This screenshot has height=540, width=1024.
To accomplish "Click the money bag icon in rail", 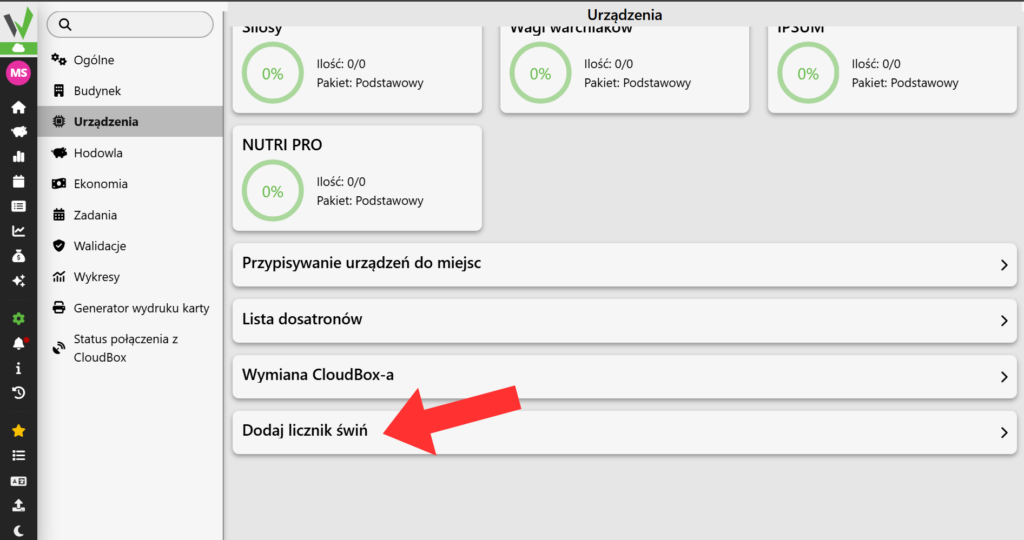I will tap(18, 256).
